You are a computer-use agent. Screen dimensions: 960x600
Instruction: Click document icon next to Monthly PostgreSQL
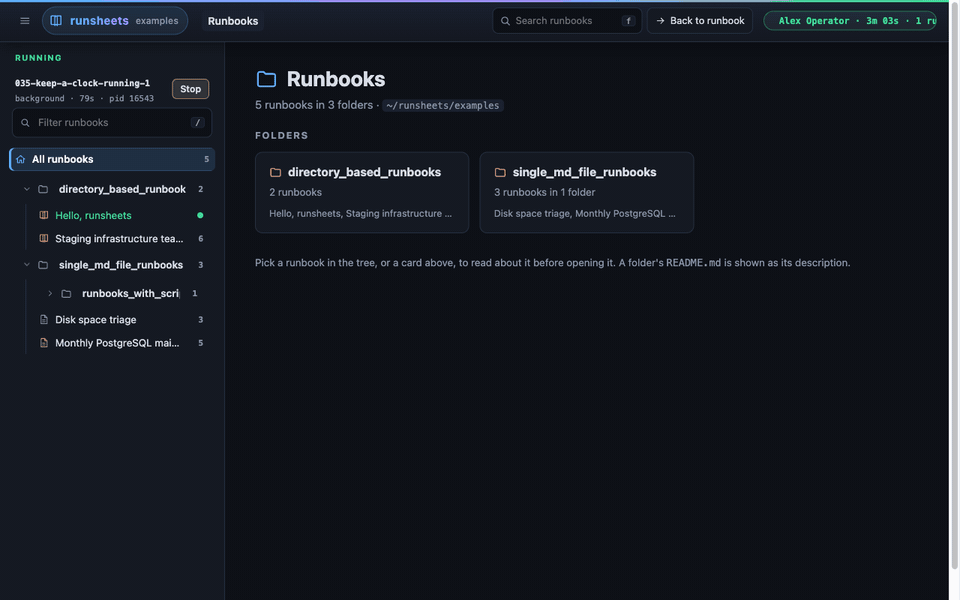click(43, 343)
